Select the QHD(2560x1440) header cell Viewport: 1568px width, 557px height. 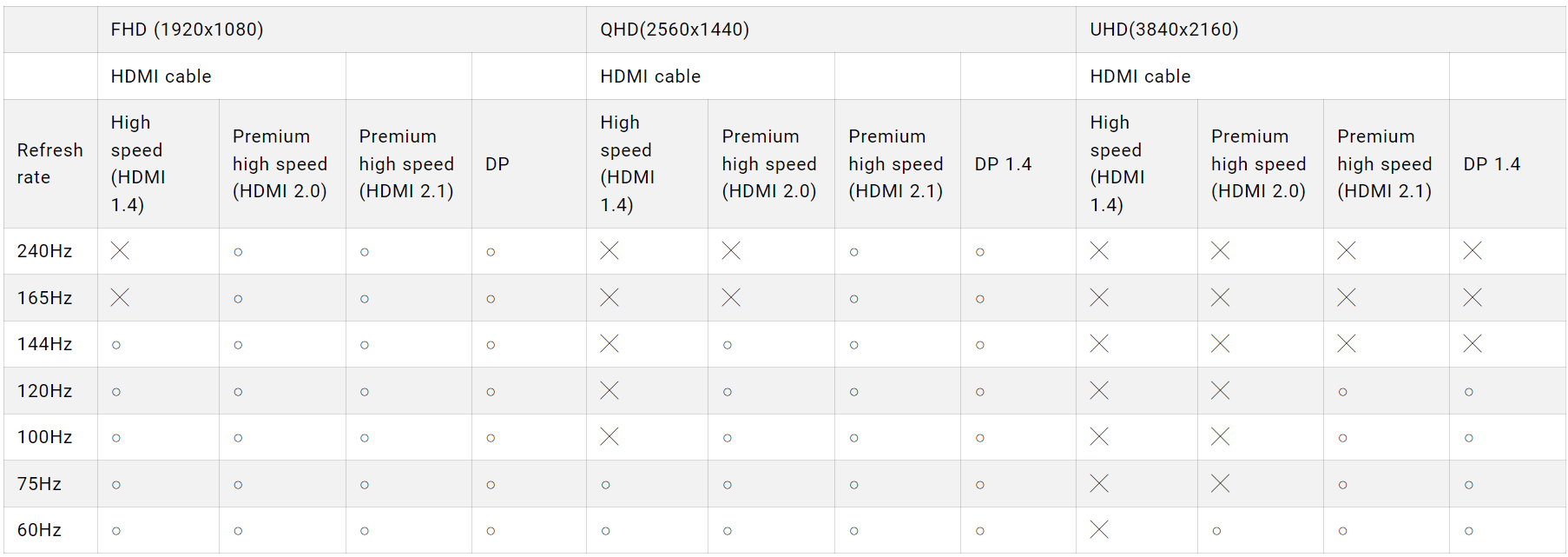675,30
